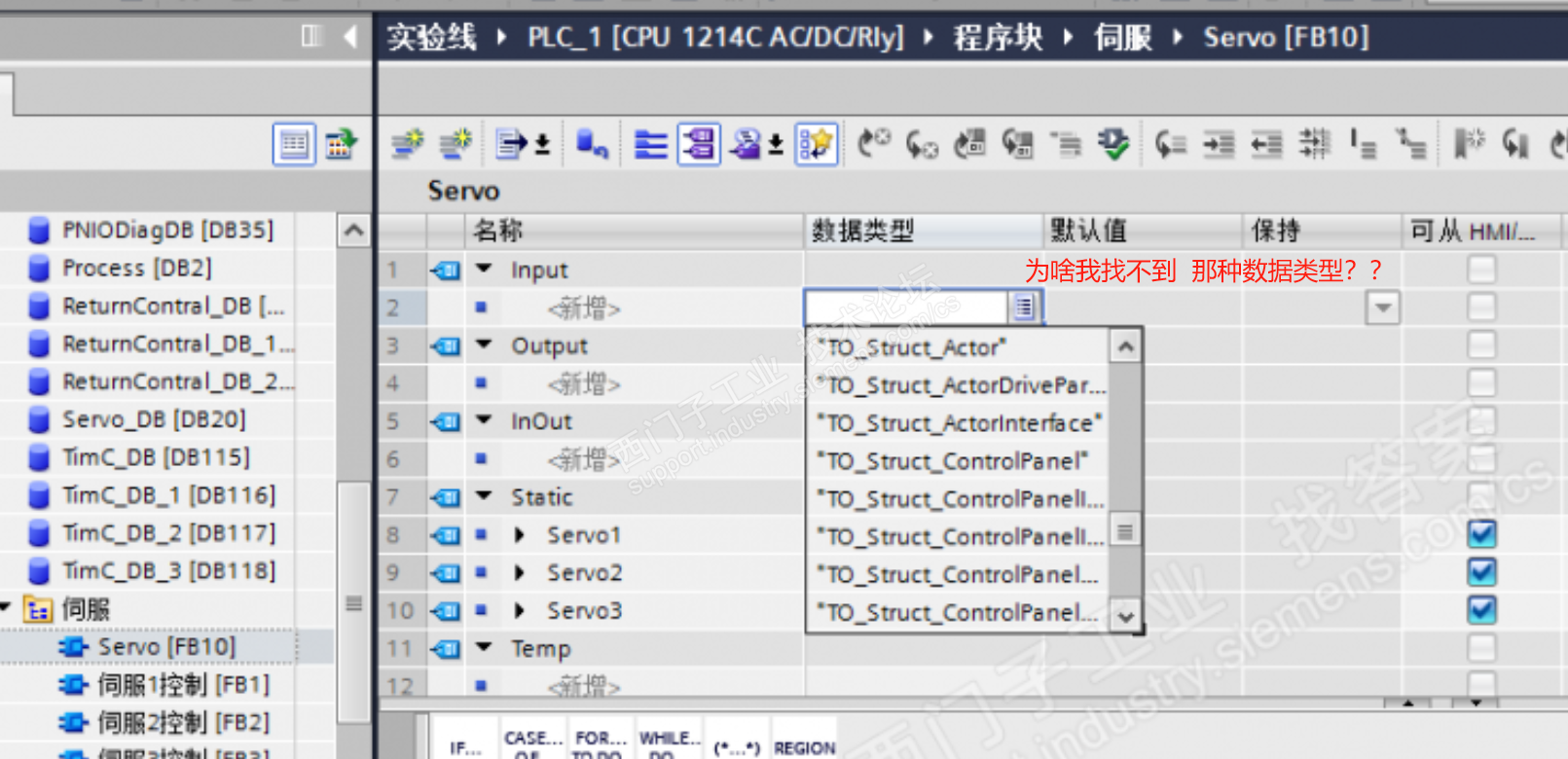Screen dimensions: 1568x759
Task: Select "TO_Struct_ControlPanel" data type
Action: tap(958, 460)
